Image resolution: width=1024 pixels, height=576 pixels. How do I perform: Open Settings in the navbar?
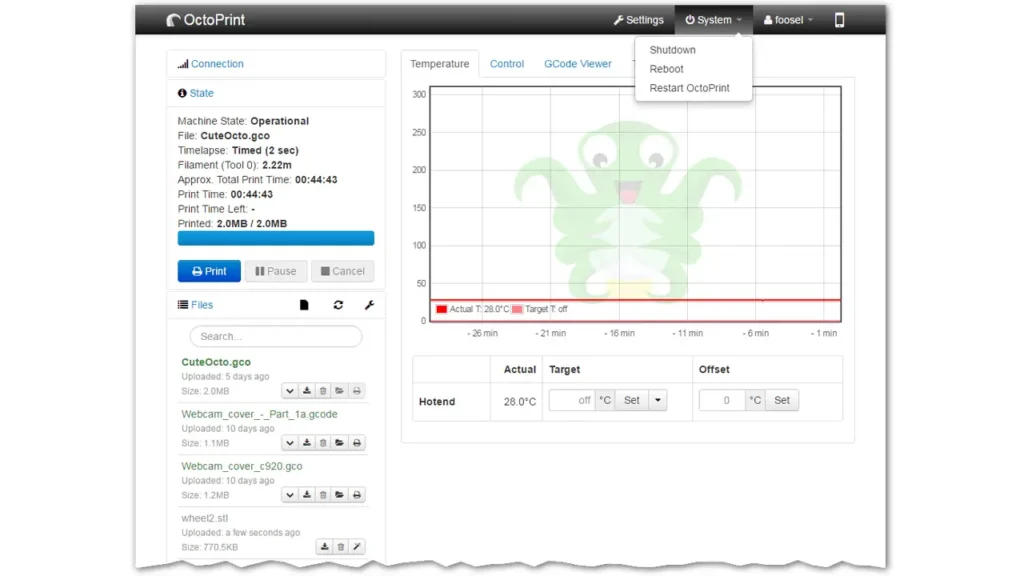638,20
